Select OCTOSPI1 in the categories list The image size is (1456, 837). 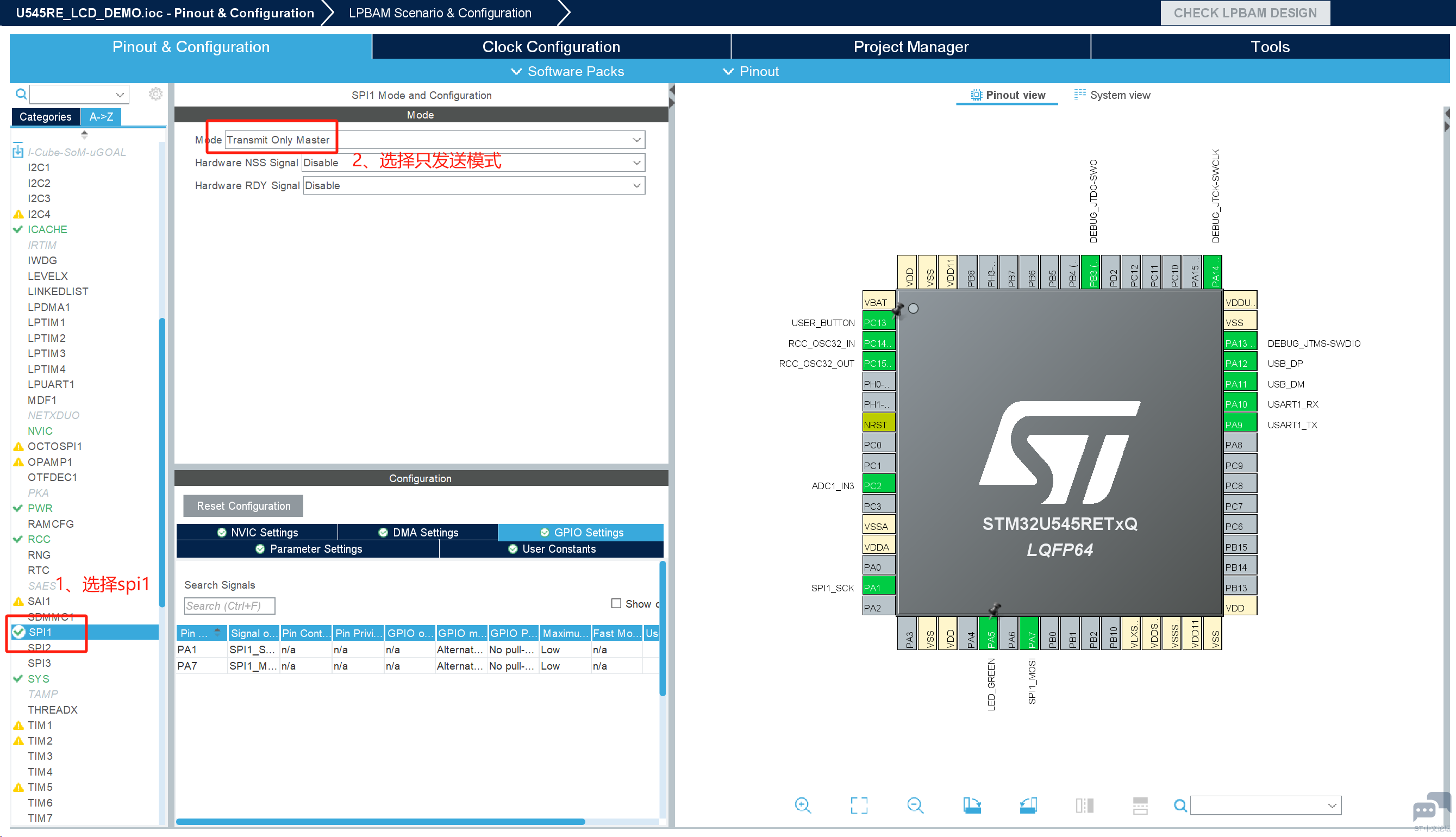pos(54,446)
